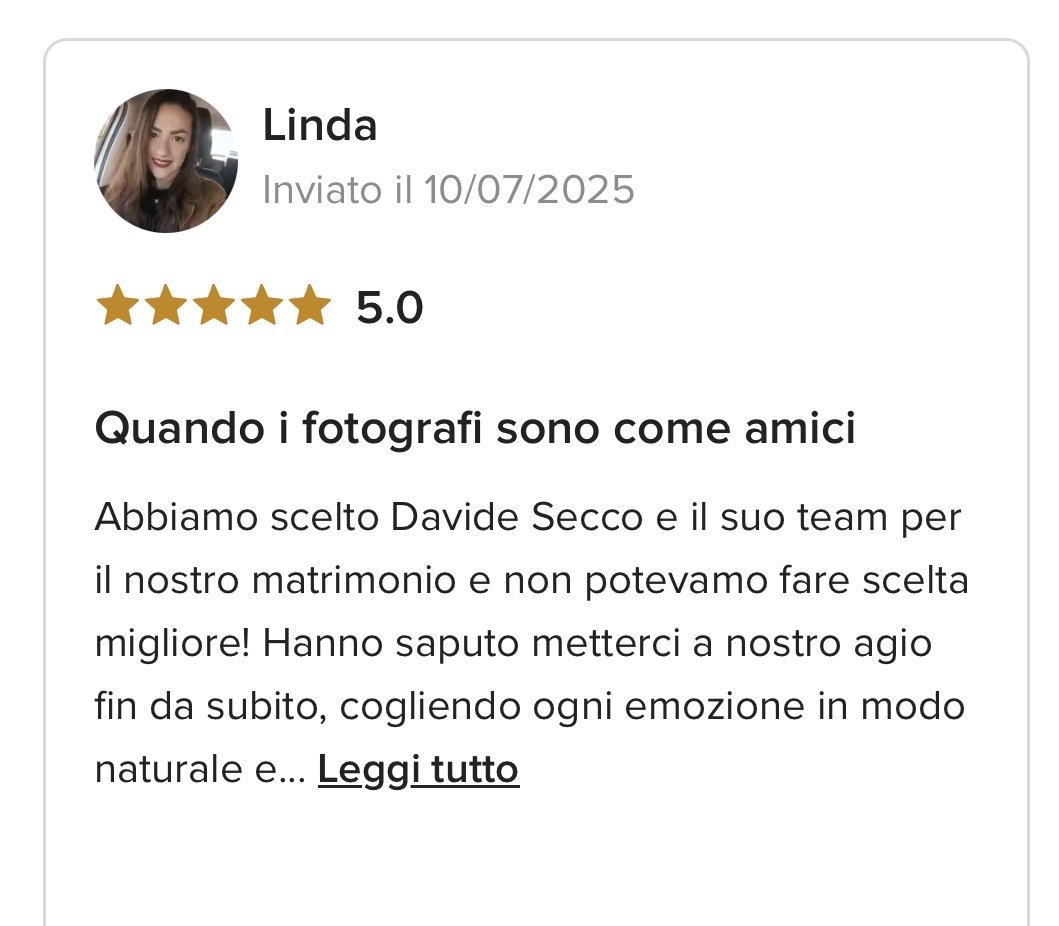1059x926 pixels.
Task: Click Davide Secco in the review text
Action: pos(517,518)
